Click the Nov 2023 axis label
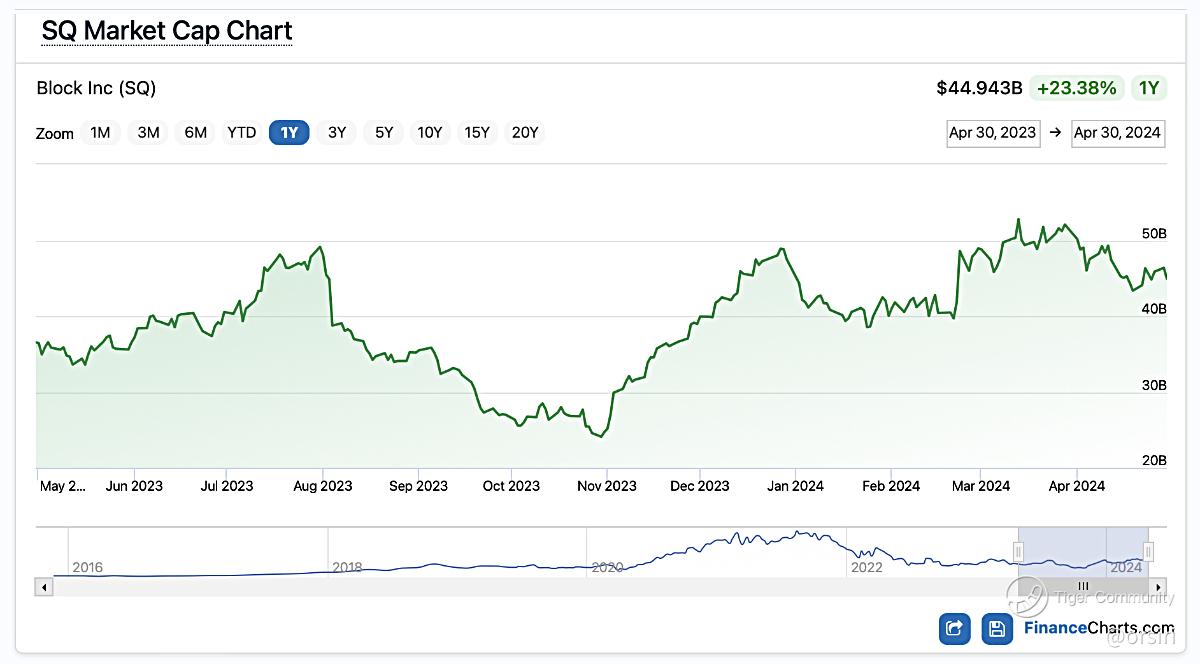This screenshot has width=1200, height=664. pos(606,486)
